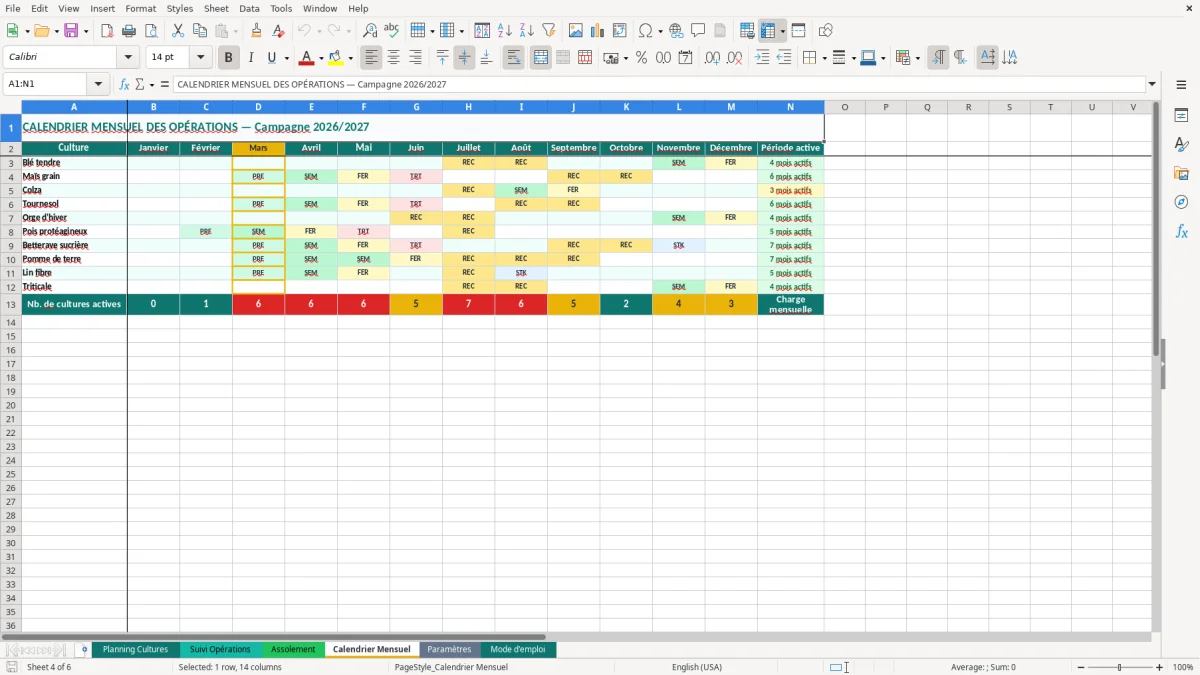Screen dimensions: 1200x675
Task: Cut the selection with the scissors icon
Action: (x=178, y=31)
